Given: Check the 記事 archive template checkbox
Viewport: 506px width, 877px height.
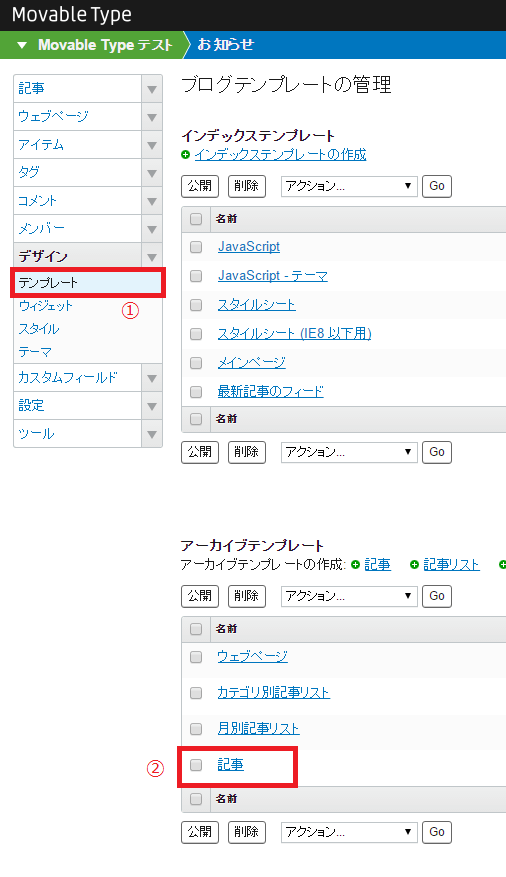Looking at the screenshot, I should 196,765.
